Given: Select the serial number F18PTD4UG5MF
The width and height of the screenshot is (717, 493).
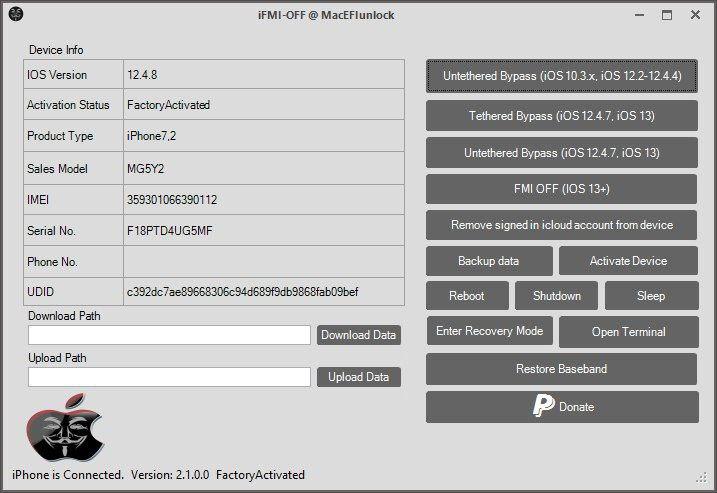Looking at the screenshot, I should (x=264, y=230).
